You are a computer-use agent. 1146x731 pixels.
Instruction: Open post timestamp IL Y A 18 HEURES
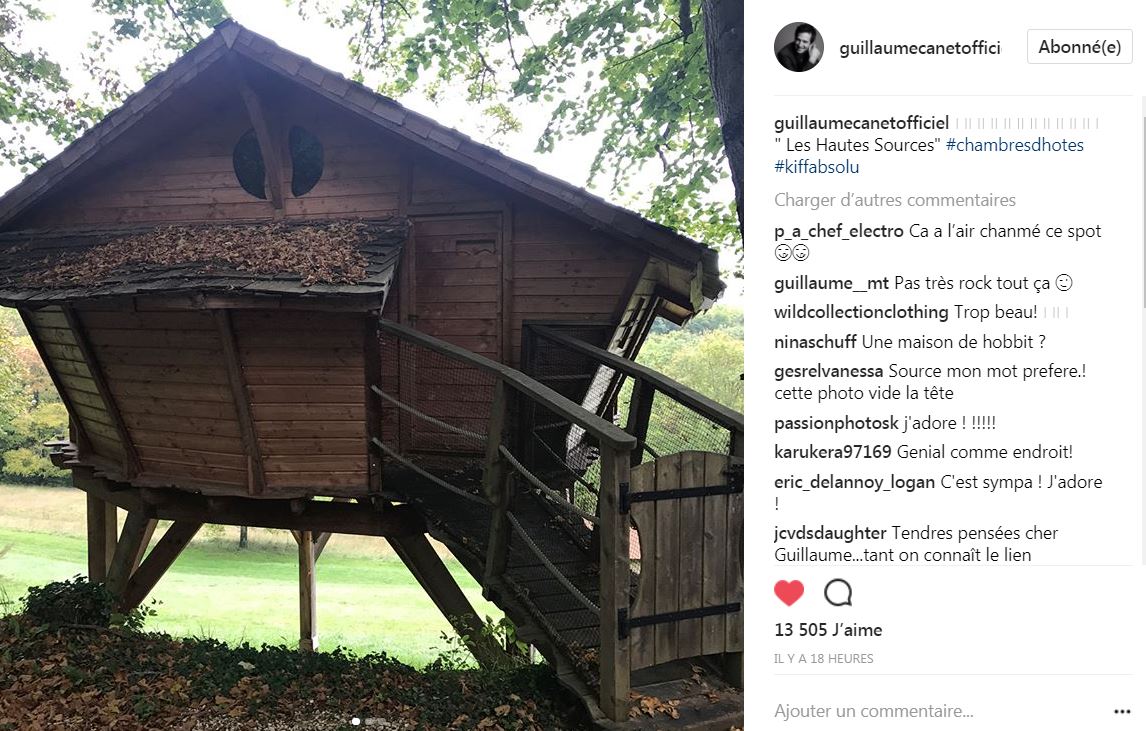pyautogui.click(x=824, y=659)
